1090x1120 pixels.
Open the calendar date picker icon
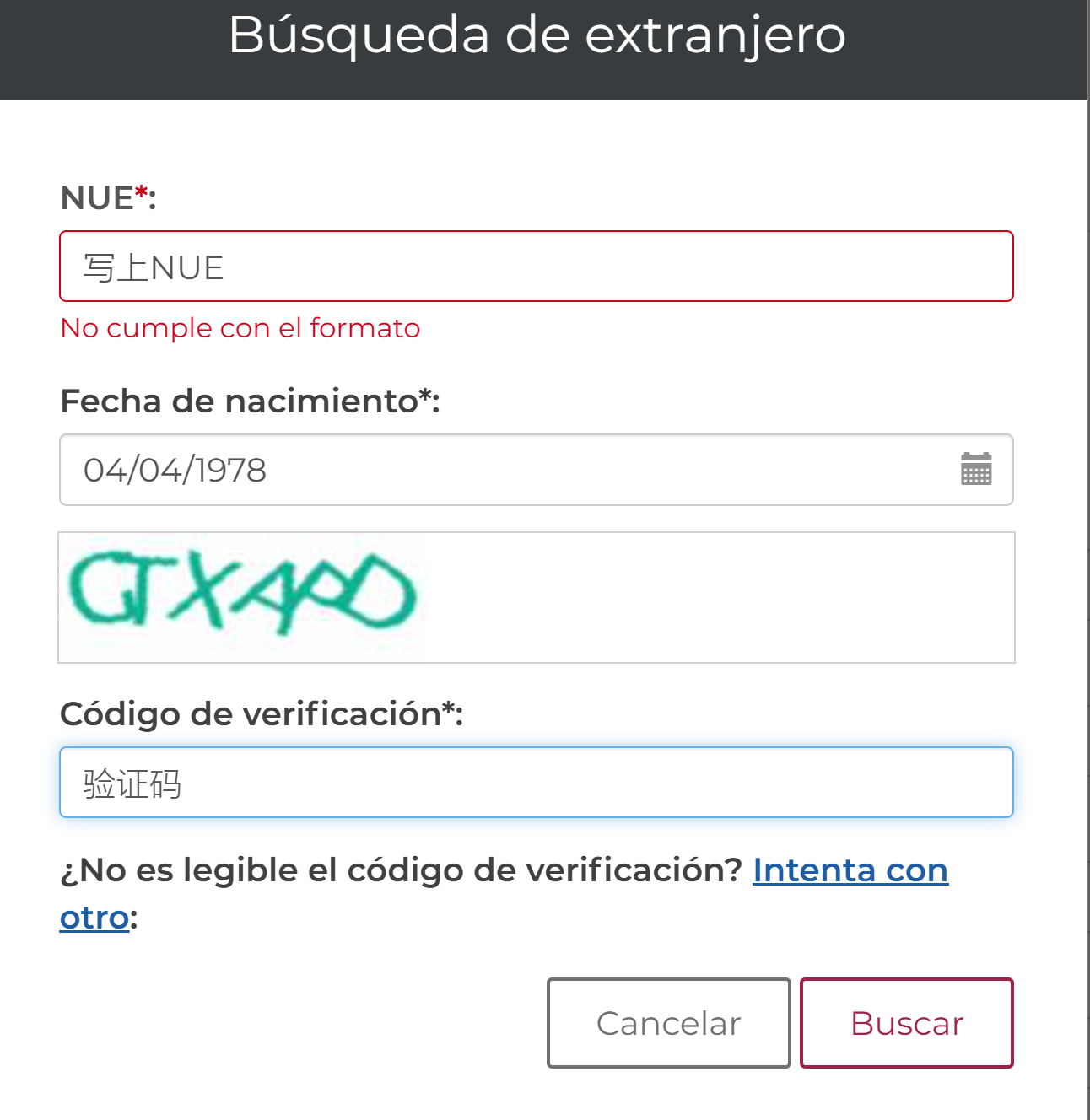click(976, 469)
